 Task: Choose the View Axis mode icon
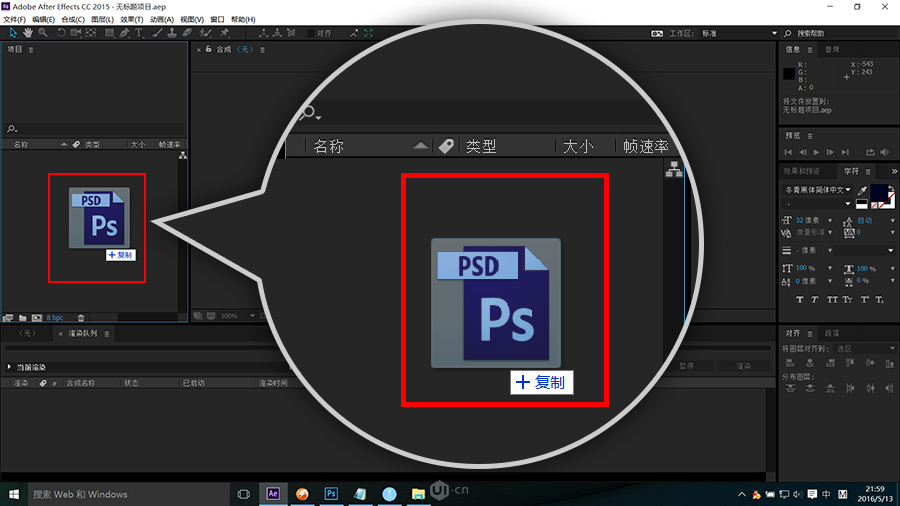(x=292, y=33)
